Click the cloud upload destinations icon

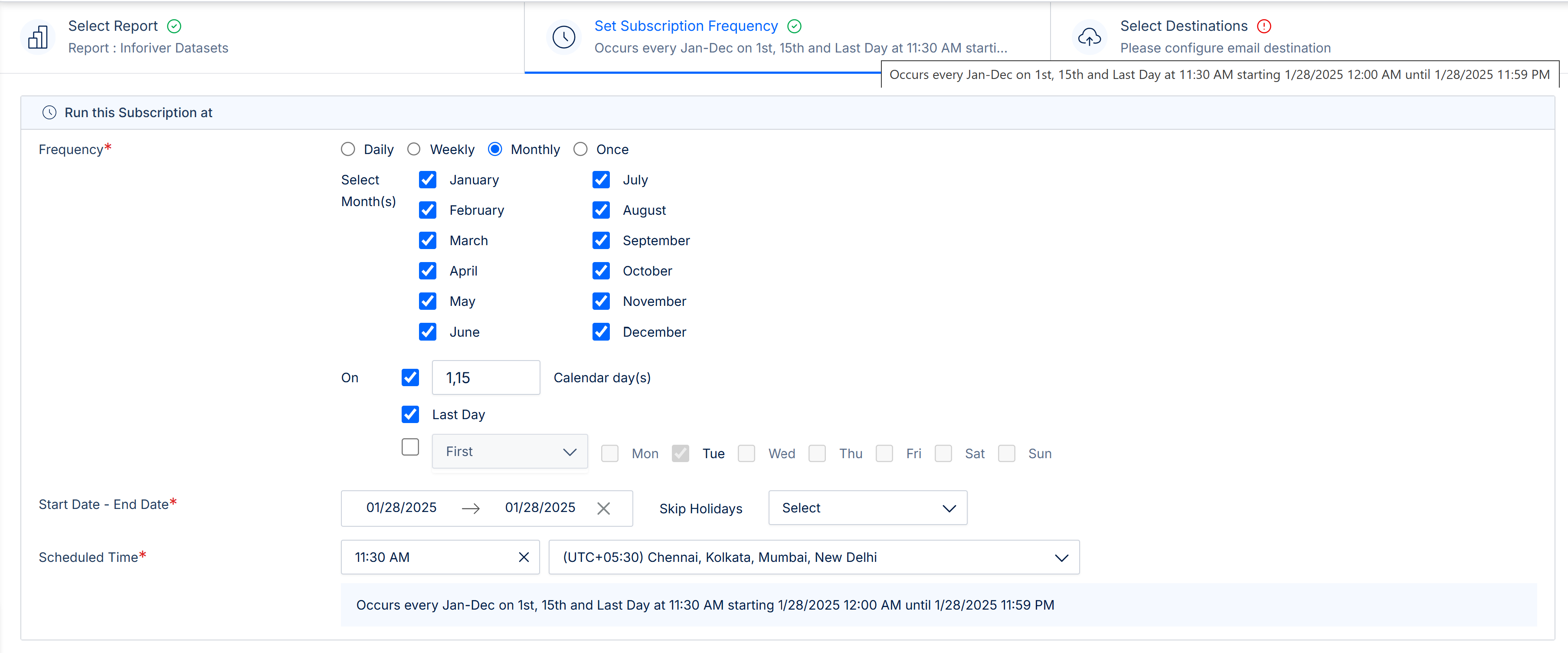1089,36
